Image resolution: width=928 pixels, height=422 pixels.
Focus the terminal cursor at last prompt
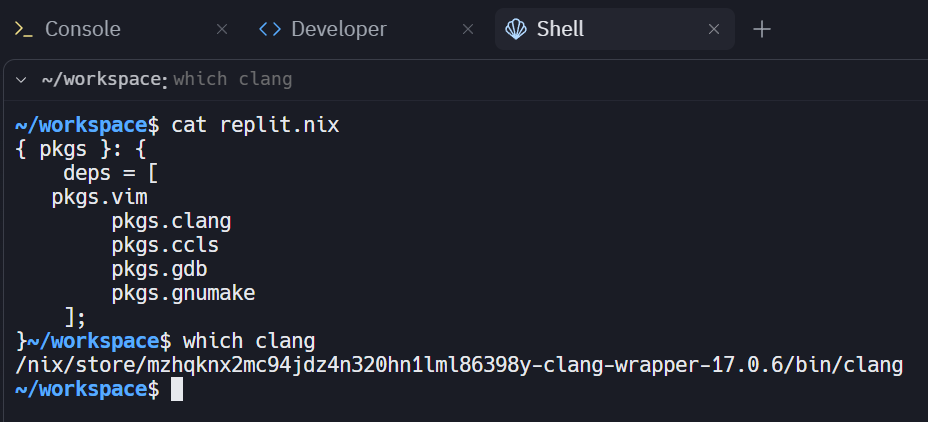click(177, 389)
